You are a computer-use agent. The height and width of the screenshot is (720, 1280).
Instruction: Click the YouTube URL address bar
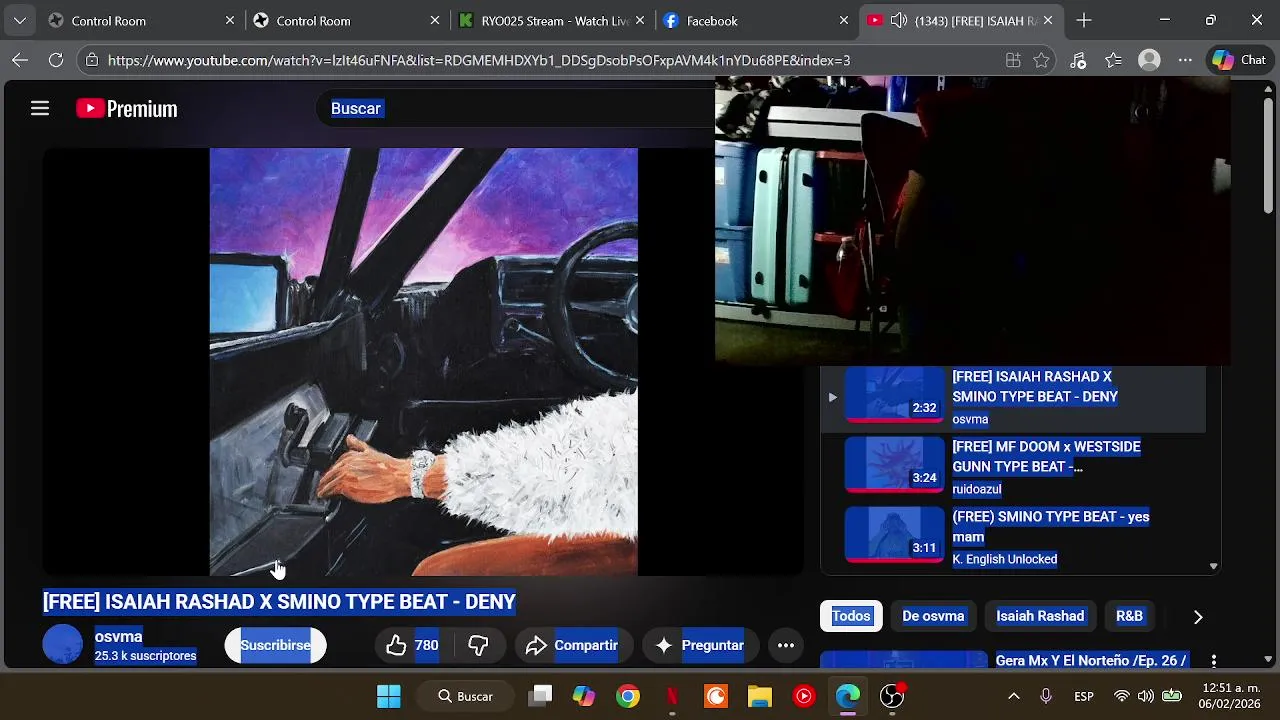click(478, 60)
